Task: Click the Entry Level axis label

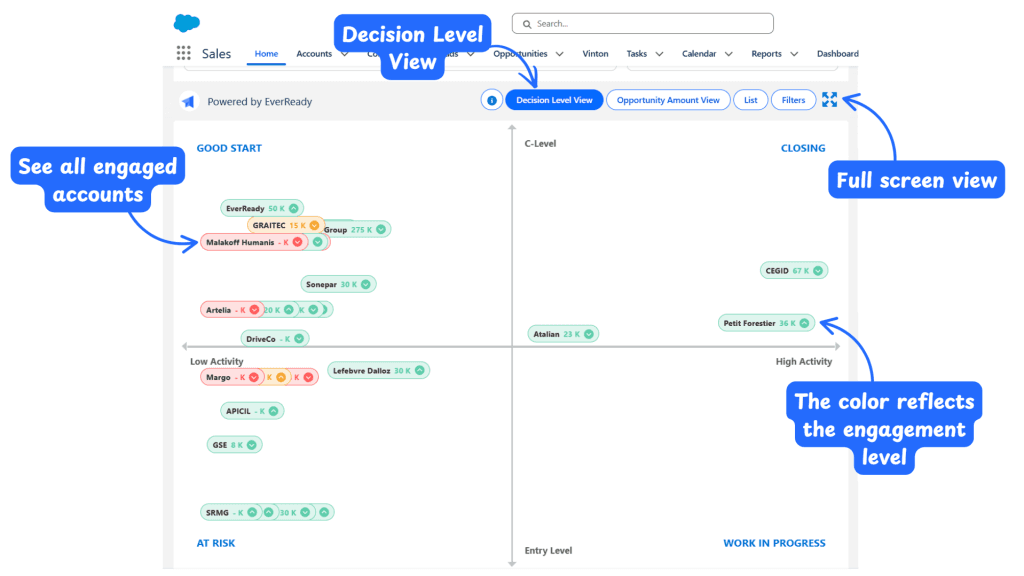Action: tap(548, 551)
